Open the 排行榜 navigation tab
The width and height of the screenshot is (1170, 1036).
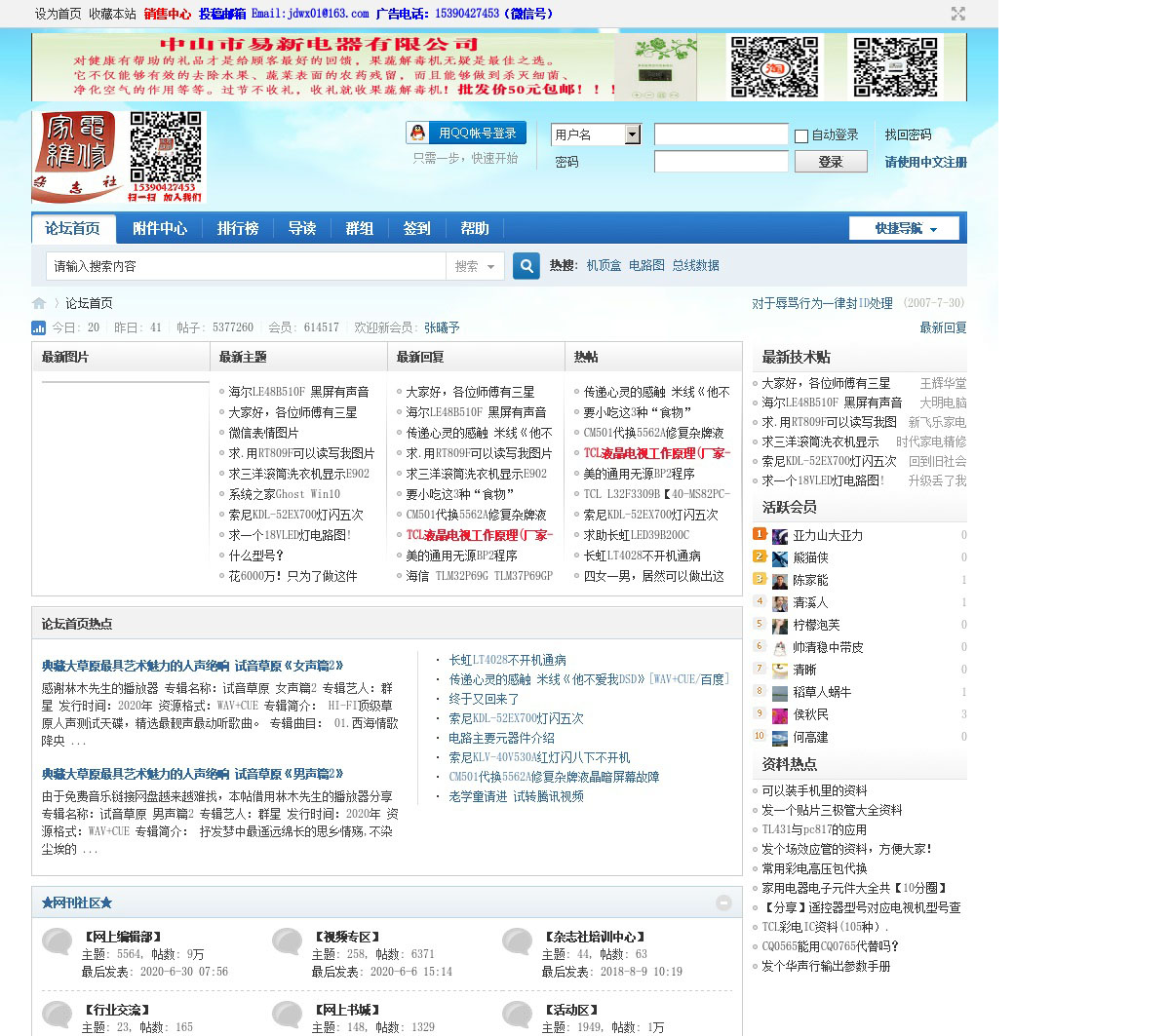pyautogui.click(x=238, y=228)
